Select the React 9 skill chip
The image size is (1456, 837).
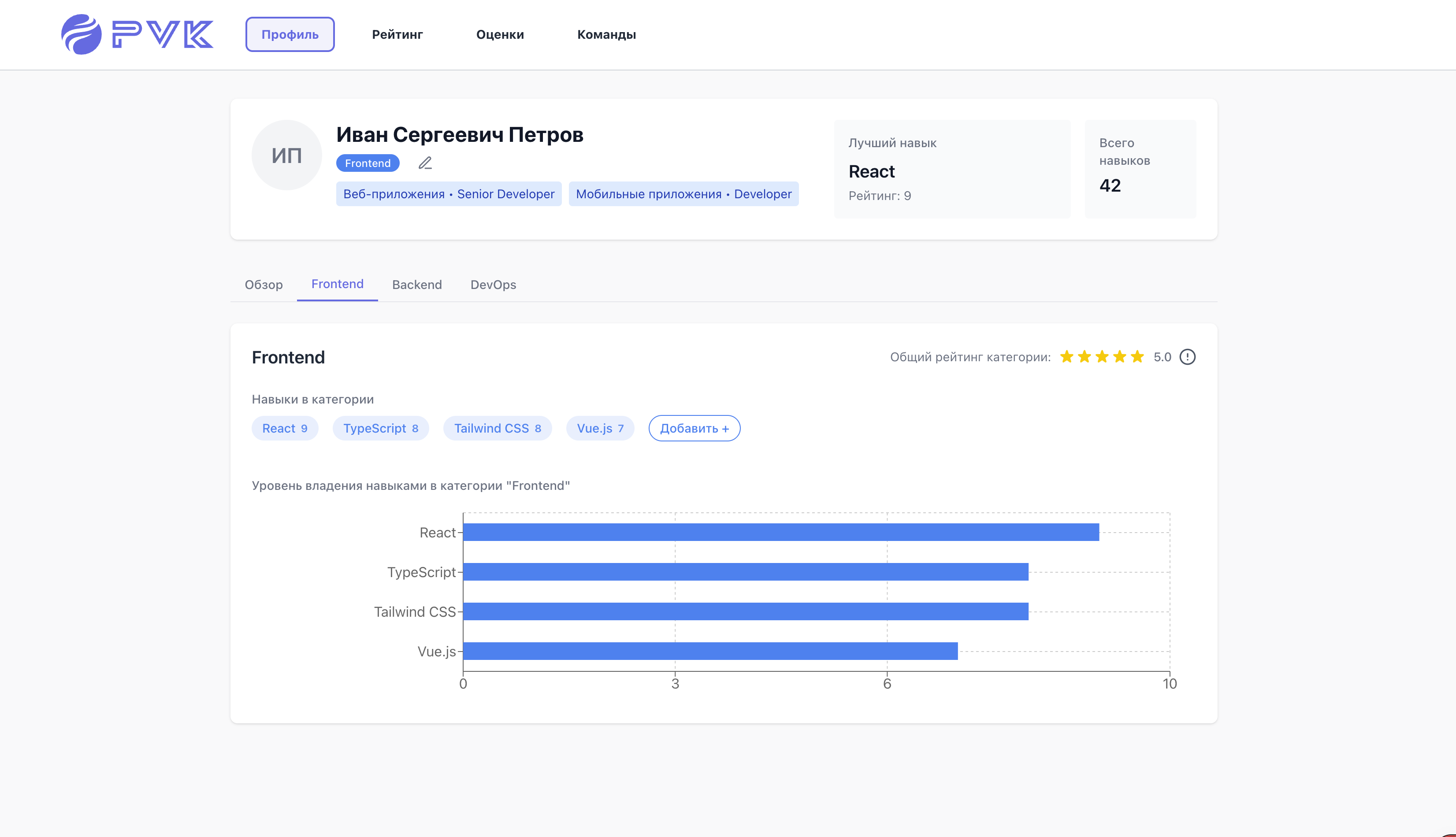(285, 428)
